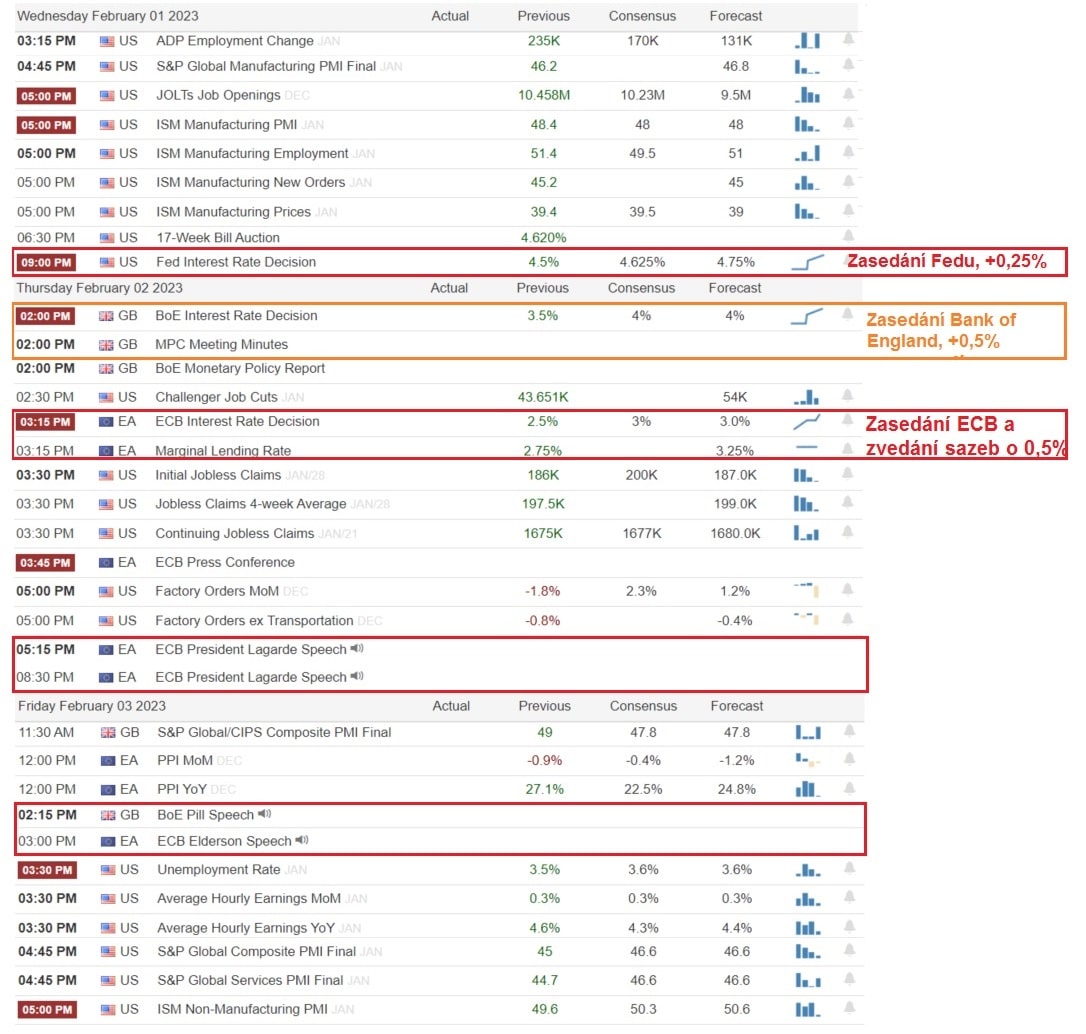
Task: Click consensus value 4.625% for Fed decision
Action: pos(642,262)
